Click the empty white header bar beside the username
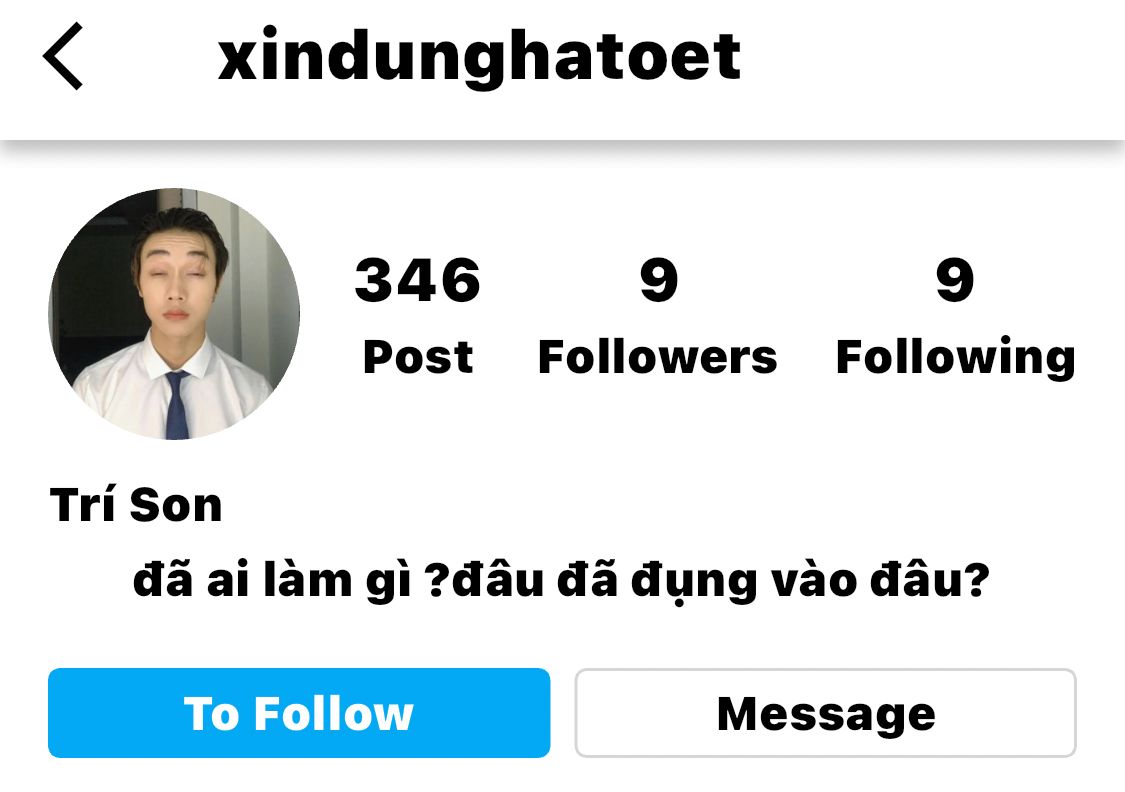The width and height of the screenshot is (1125, 792). coord(933,57)
